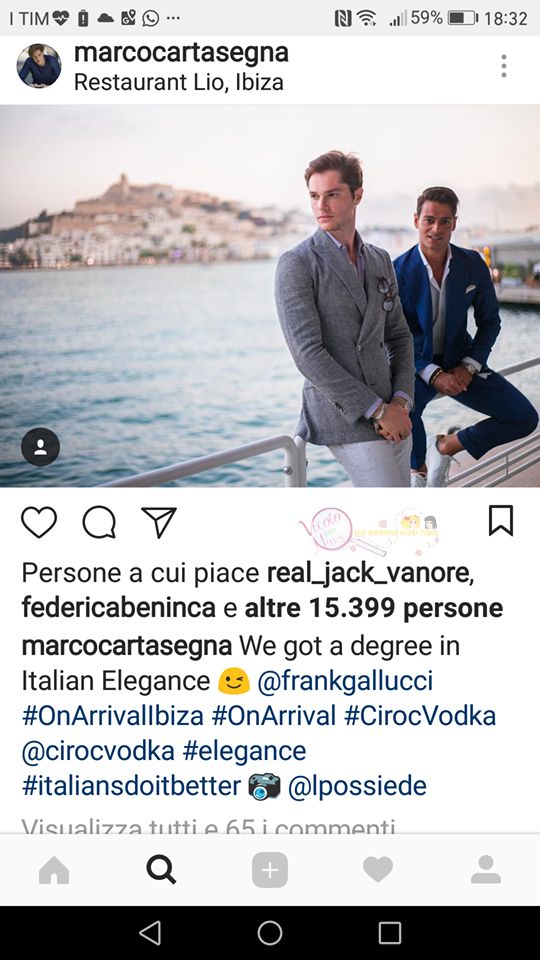The image size is (540, 960).
Task: Open Restaurant Lio, Ibiza location
Action: (x=179, y=82)
